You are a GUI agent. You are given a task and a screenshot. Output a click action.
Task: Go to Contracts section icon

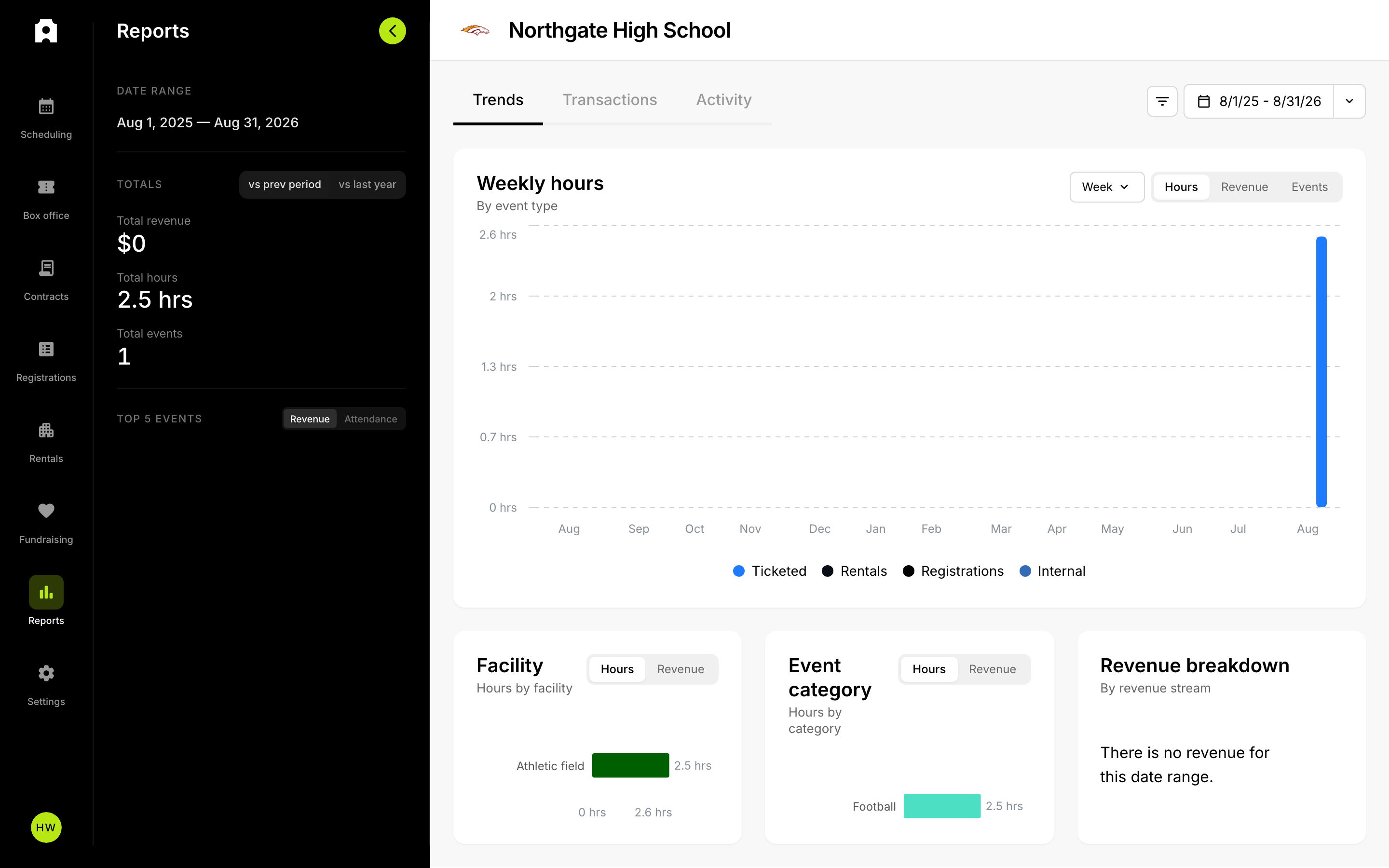coord(46,268)
